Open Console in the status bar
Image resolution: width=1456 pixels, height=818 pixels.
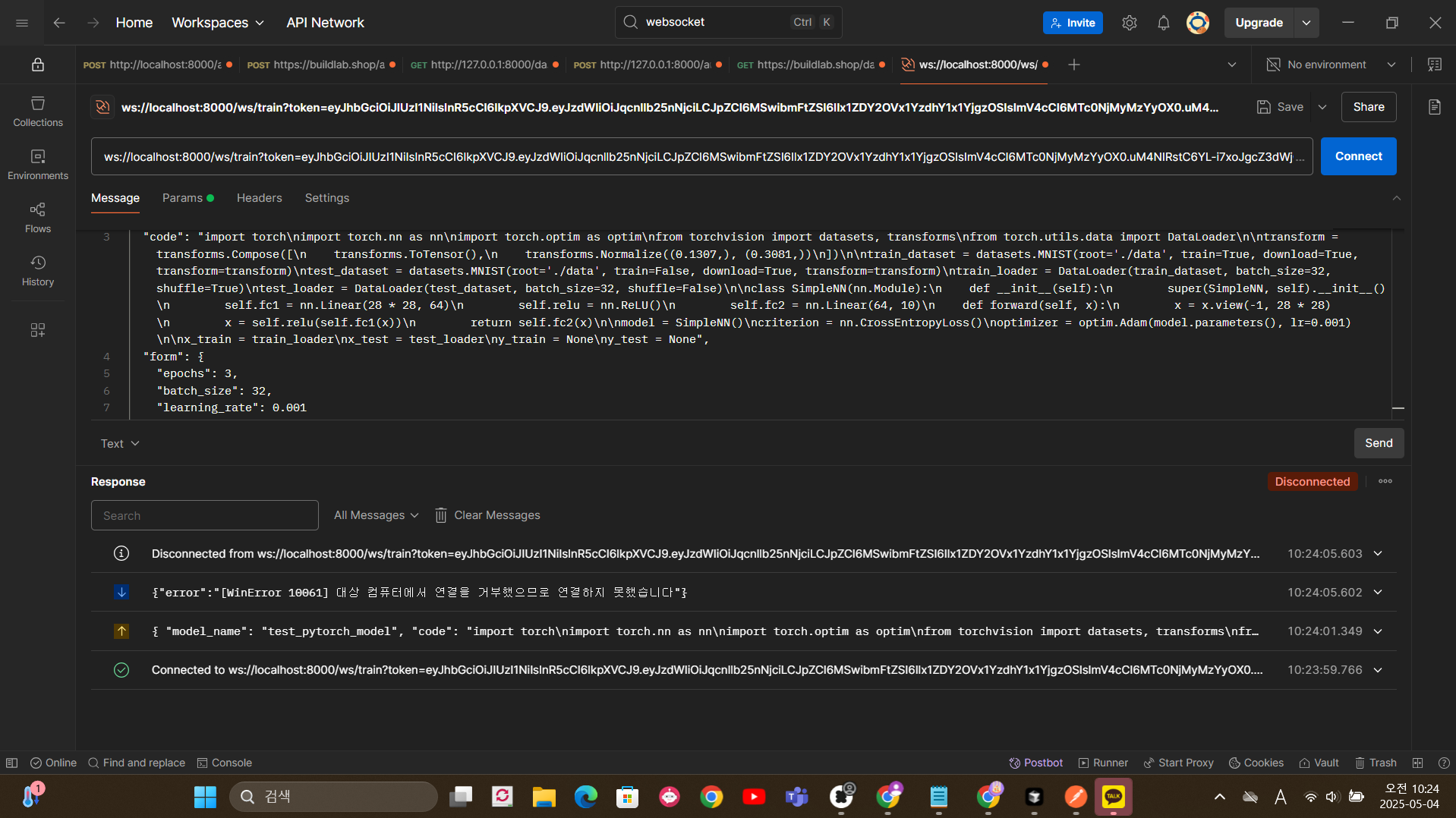224,763
